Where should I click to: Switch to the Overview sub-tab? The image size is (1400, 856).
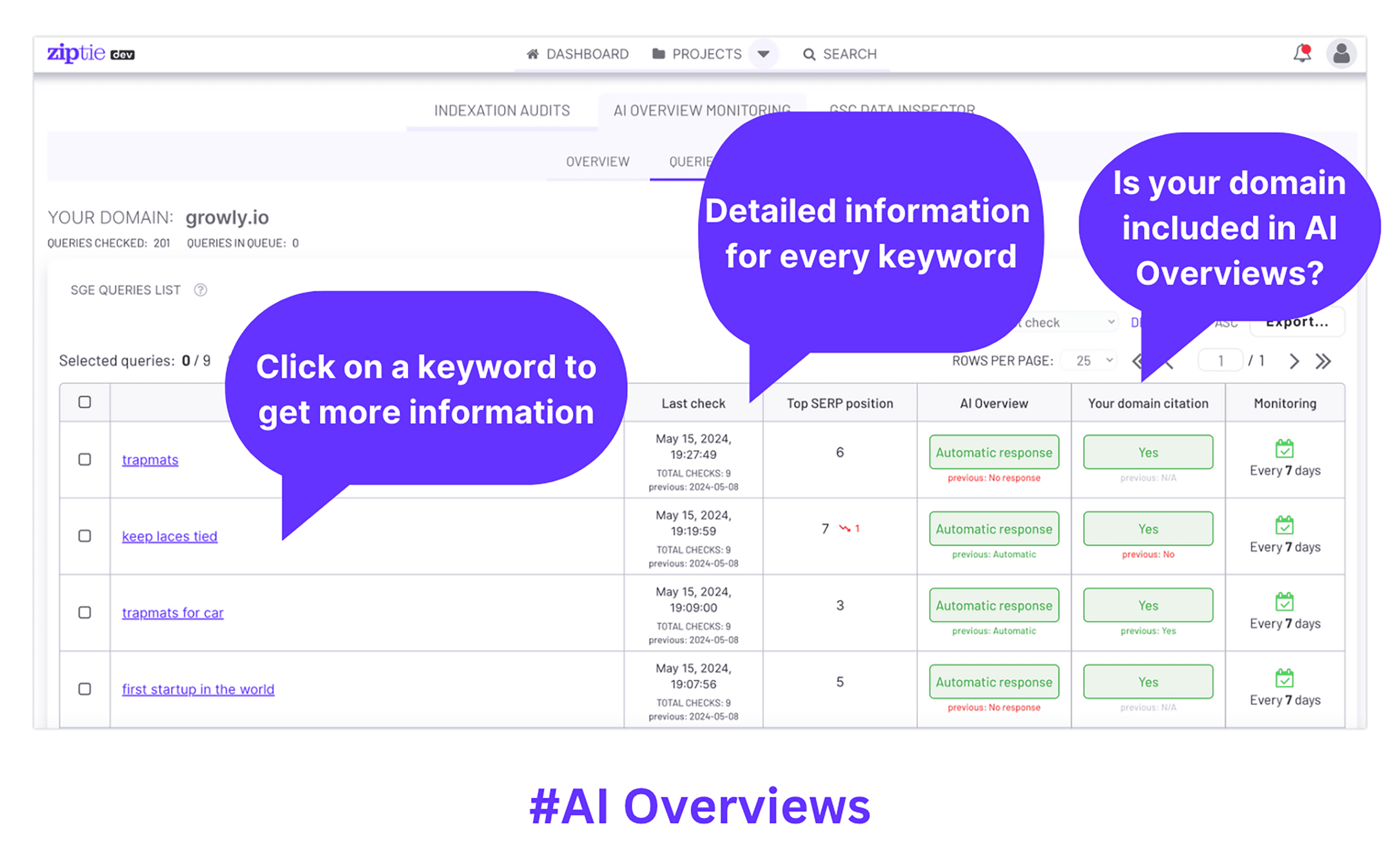tap(597, 162)
